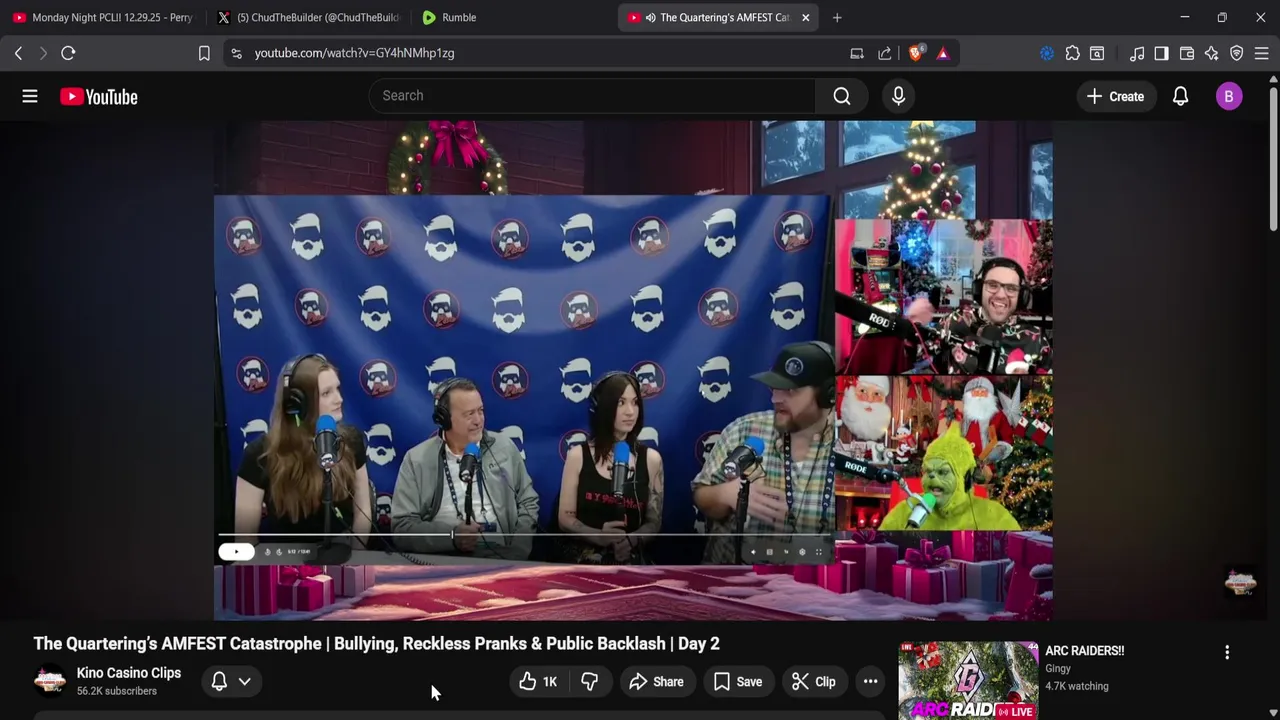Click the video title text
The height and width of the screenshot is (720, 1280).
[x=376, y=644]
